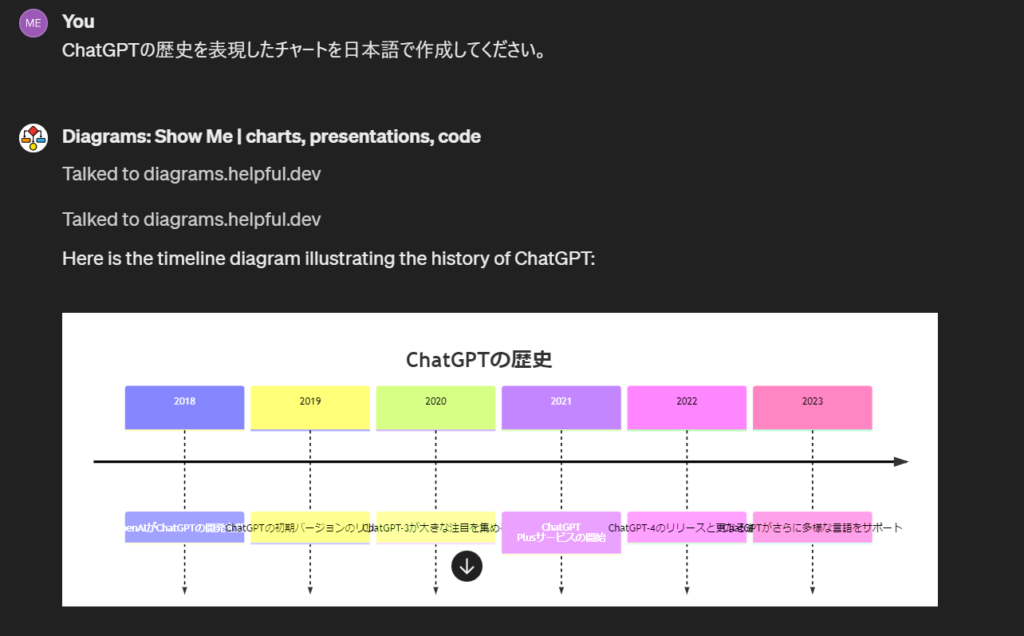Click the 'ChatGPT-3が大きな注目を集め' event box
This screenshot has height=636, width=1024.
tap(436, 528)
